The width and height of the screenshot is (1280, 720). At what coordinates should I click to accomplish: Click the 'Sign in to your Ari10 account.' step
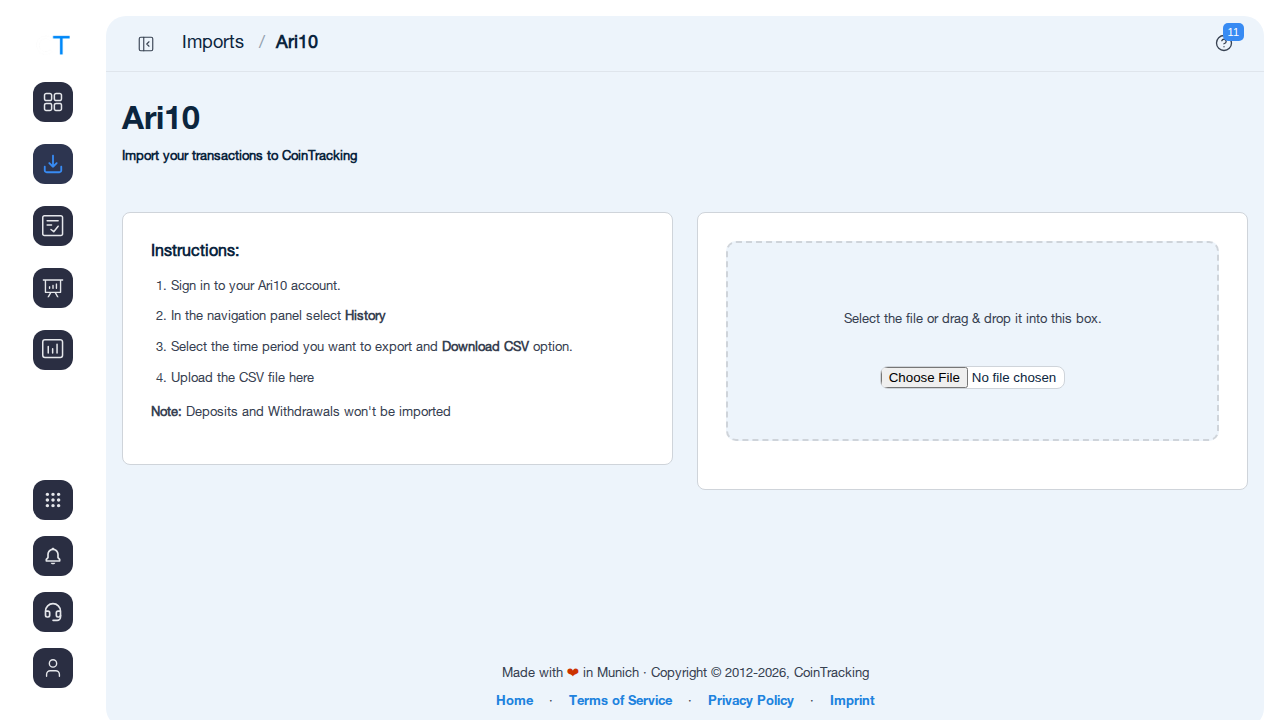click(x=256, y=285)
